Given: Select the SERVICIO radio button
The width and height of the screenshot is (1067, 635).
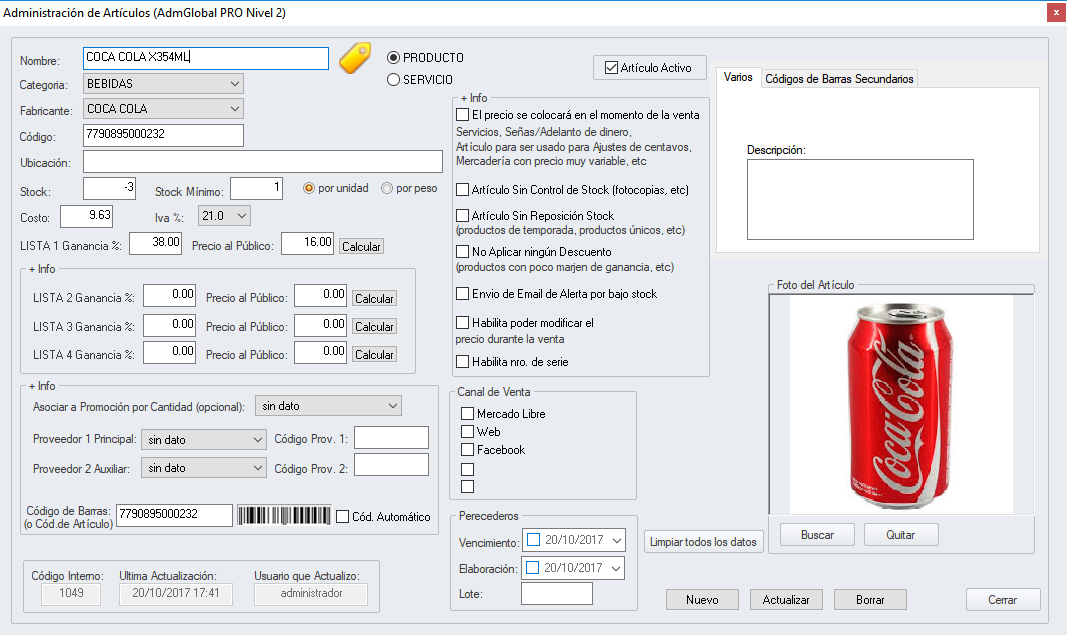Looking at the screenshot, I should tap(393, 80).
